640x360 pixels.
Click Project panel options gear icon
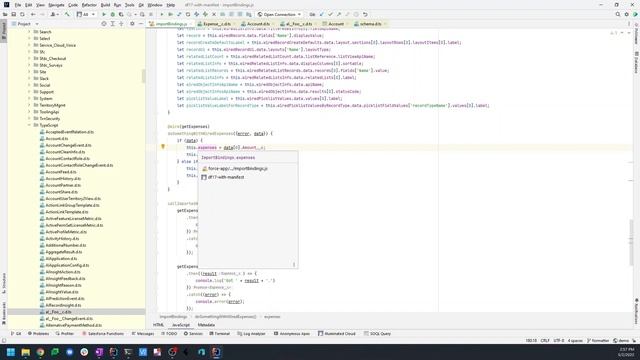[x=132, y=24]
